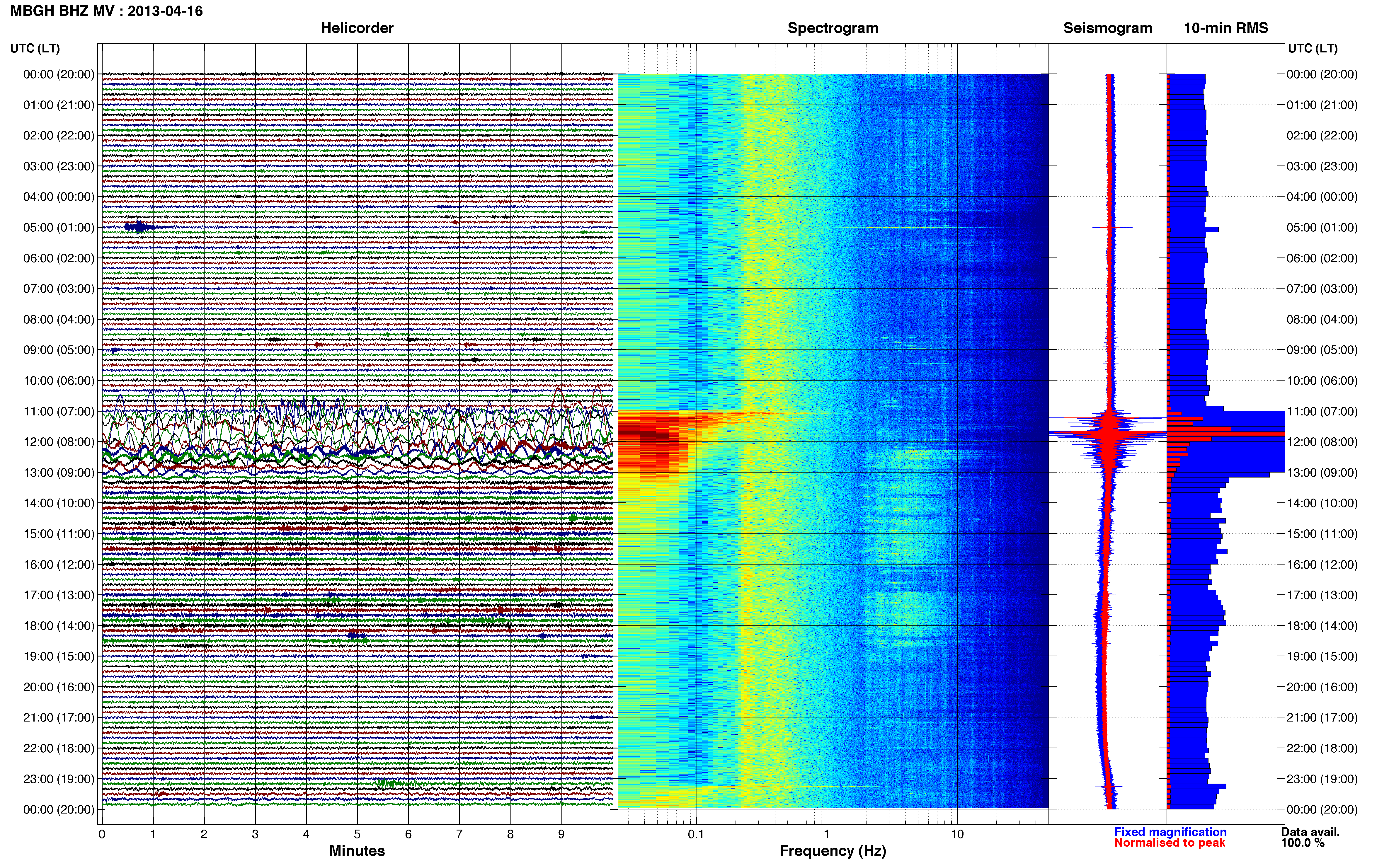Viewport: 1389px width, 868px height.
Task: Click left time label '12:00 (08:00)'
Action: (x=59, y=442)
